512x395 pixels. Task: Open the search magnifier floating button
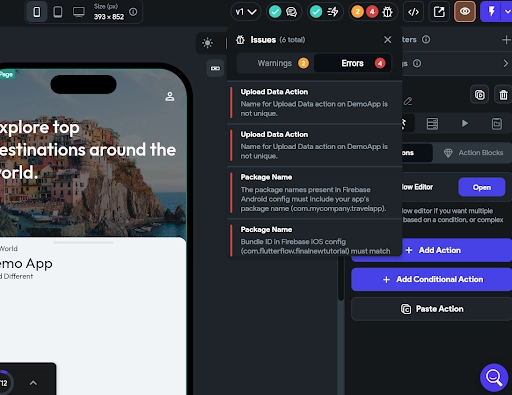pyautogui.click(x=494, y=377)
